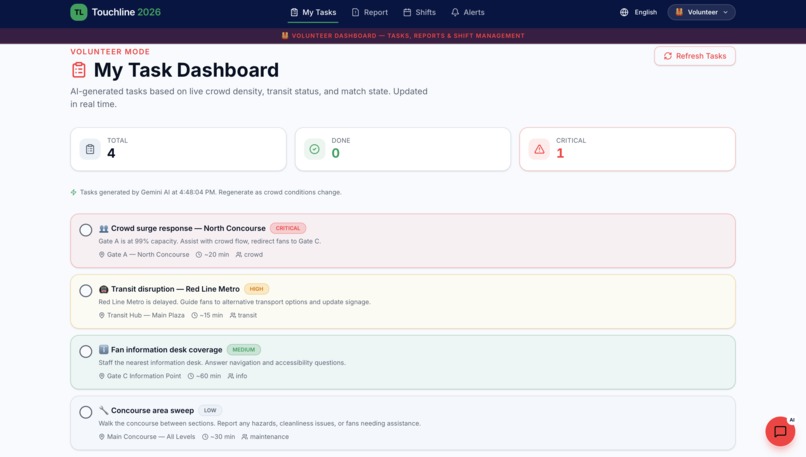Click the info tag on Fan information task
The height and width of the screenshot is (457, 806).
(237, 376)
